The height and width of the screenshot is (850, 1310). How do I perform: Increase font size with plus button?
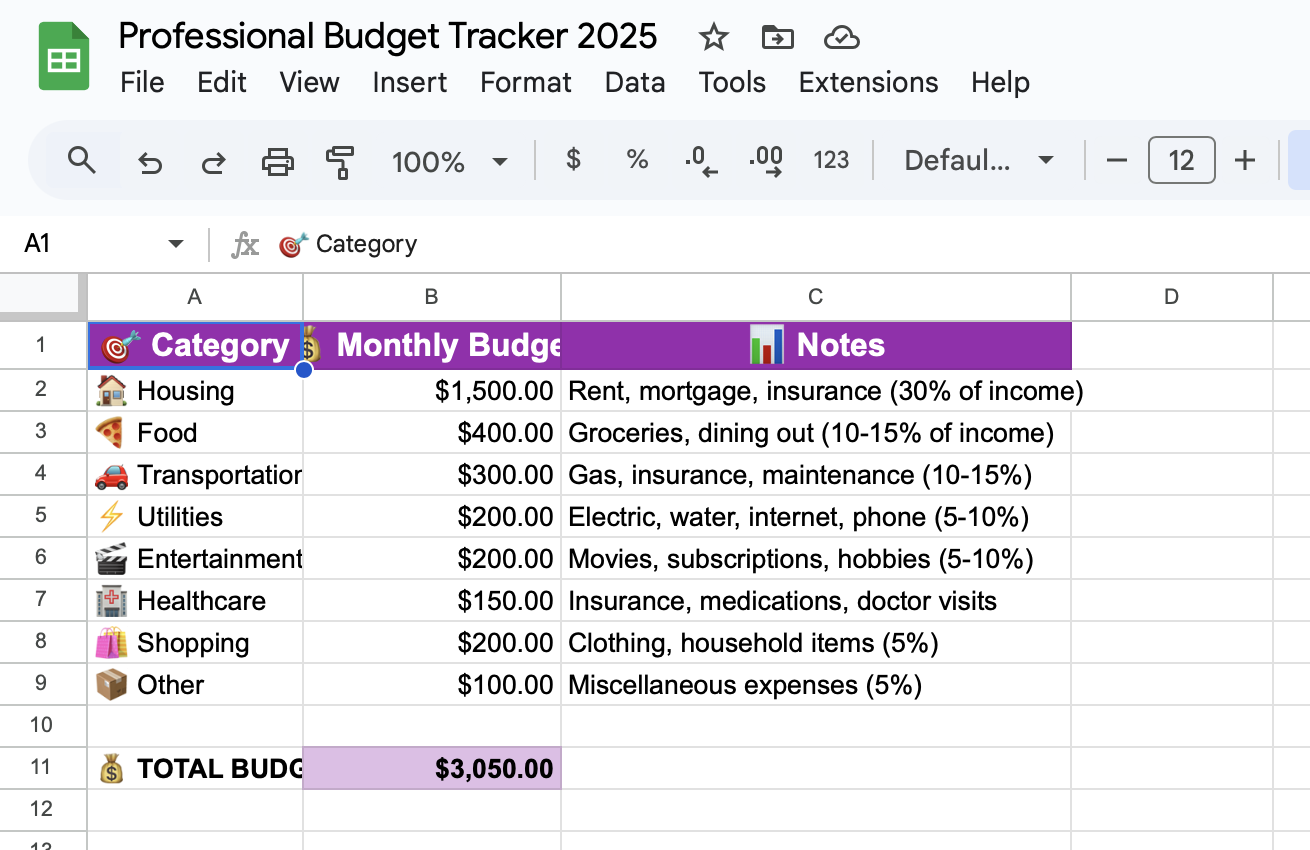(x=1245, y=160)
